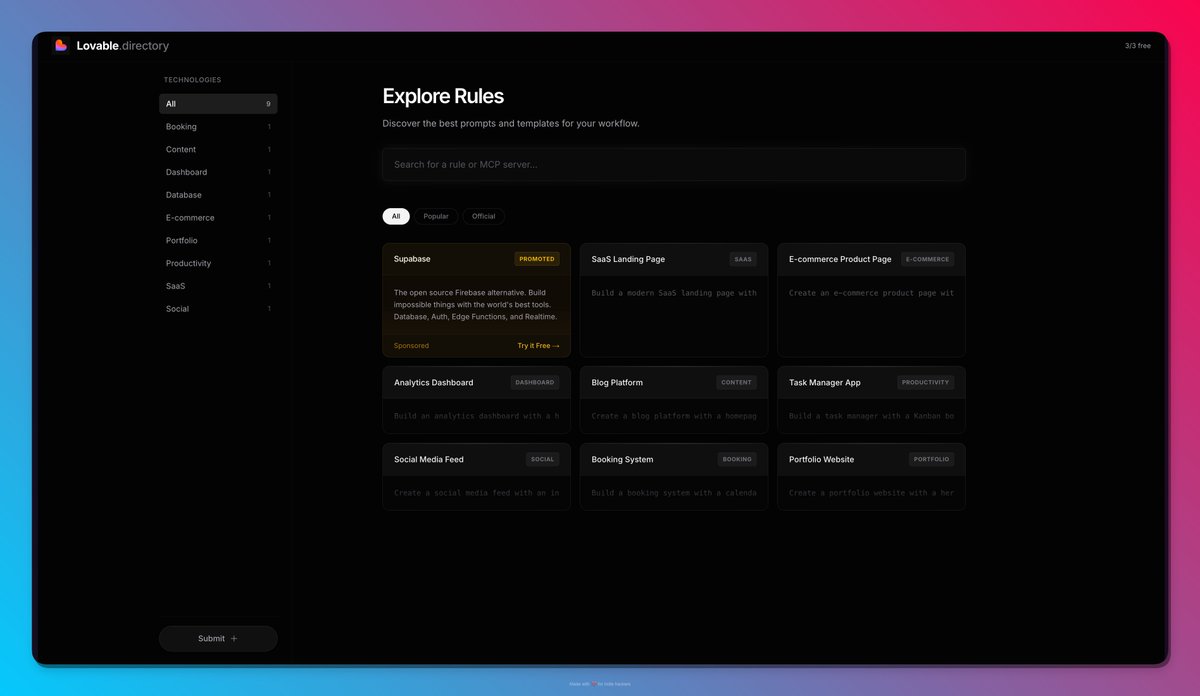Open the Booking System card

[x=674, y=477]
